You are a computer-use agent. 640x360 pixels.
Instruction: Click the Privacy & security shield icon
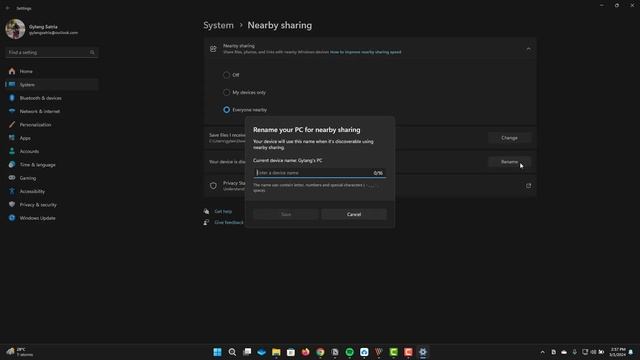[x=12, y=205]
